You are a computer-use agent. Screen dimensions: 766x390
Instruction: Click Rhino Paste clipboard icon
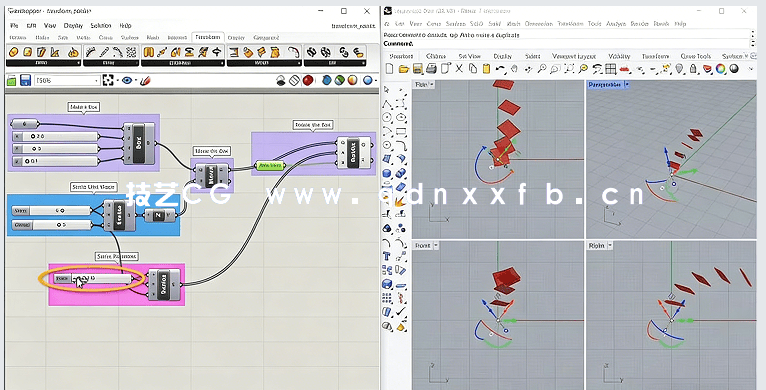pos(487,69)
